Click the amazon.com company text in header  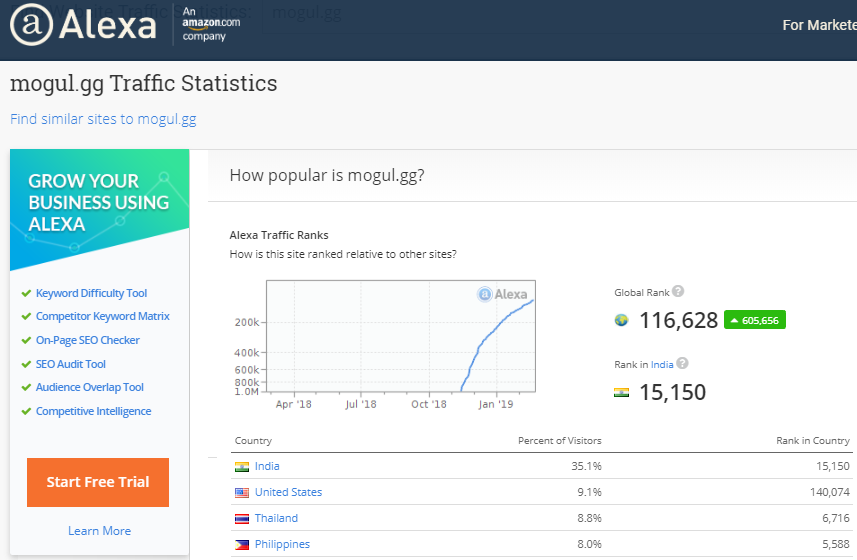[x=211, y=25]
